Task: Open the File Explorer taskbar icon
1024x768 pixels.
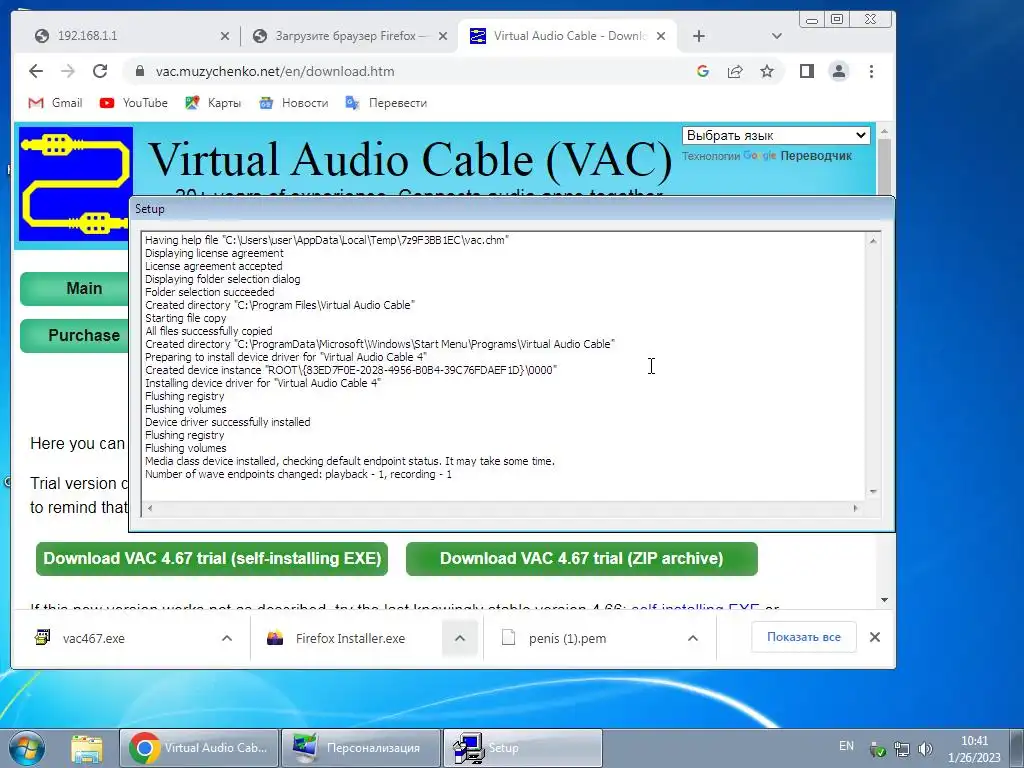Action: [x=86, y=748]
